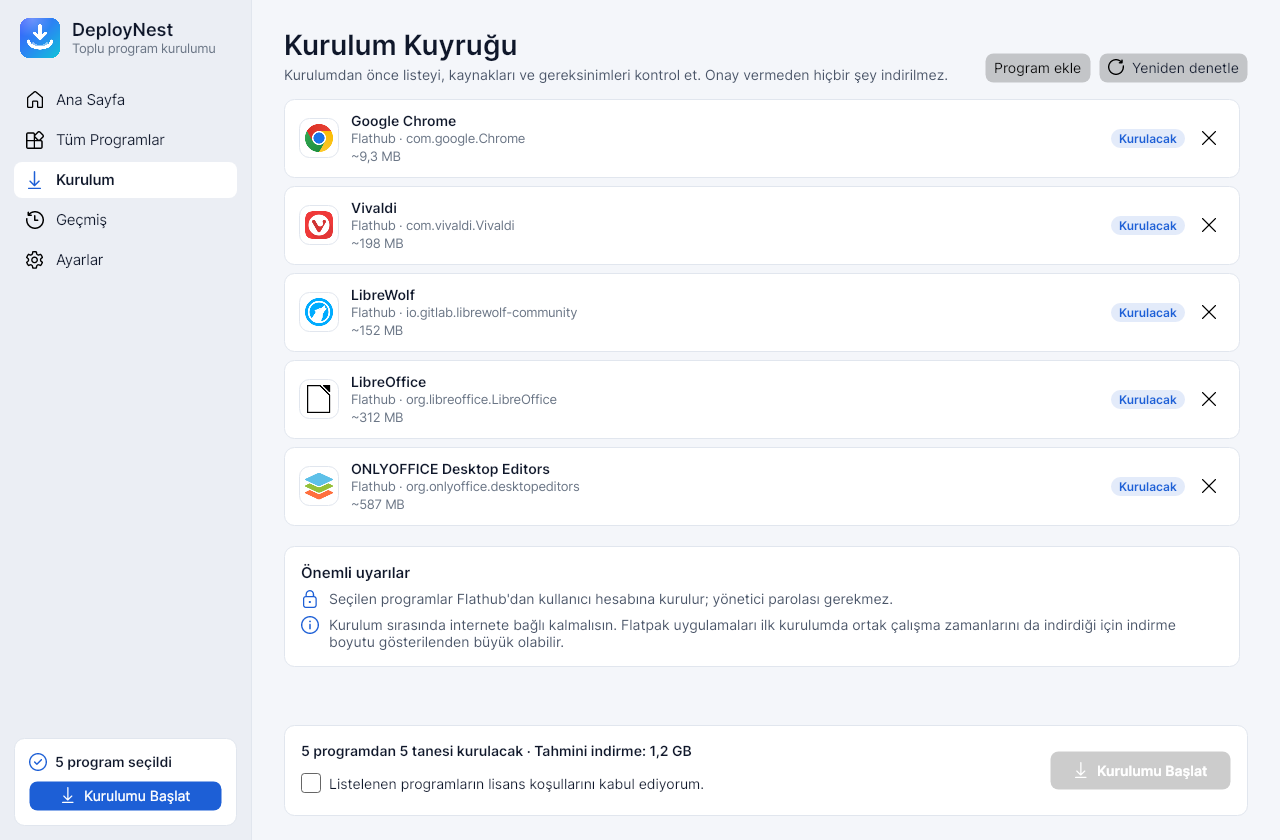Remove ONLYOFFICE Desktop Editors from queue
Image resolution: width=1280 pixels, height=840 pixels.
coord(1209,486)
